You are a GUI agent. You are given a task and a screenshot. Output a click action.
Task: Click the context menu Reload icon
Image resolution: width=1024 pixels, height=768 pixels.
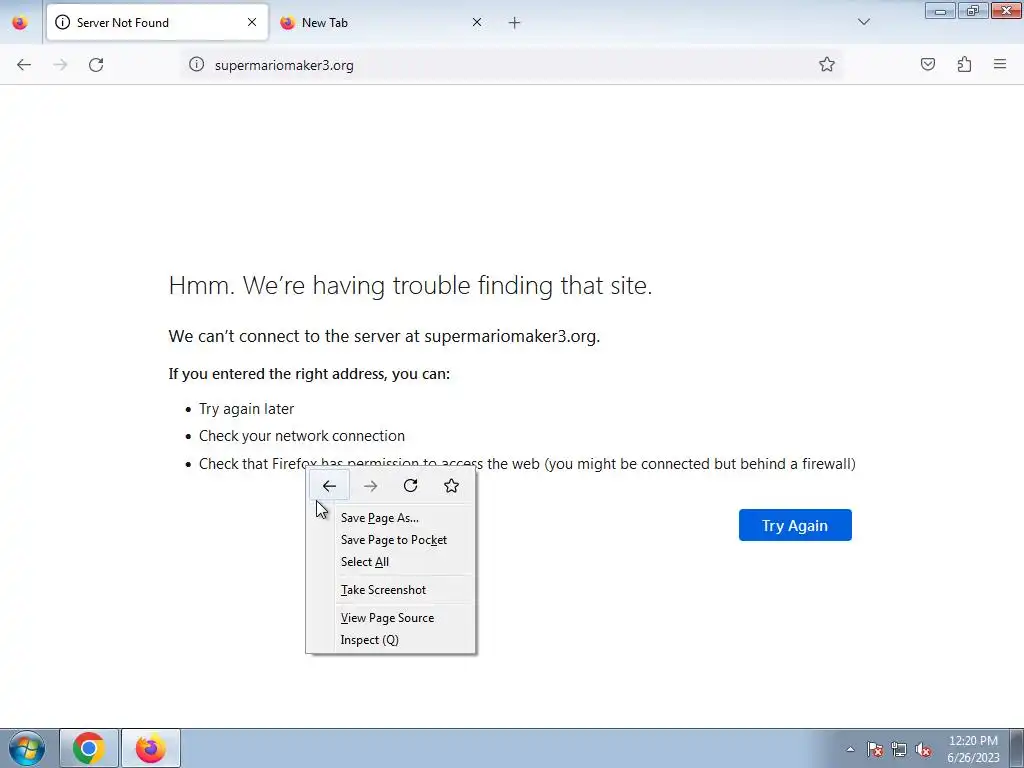[x=410, y=485]
